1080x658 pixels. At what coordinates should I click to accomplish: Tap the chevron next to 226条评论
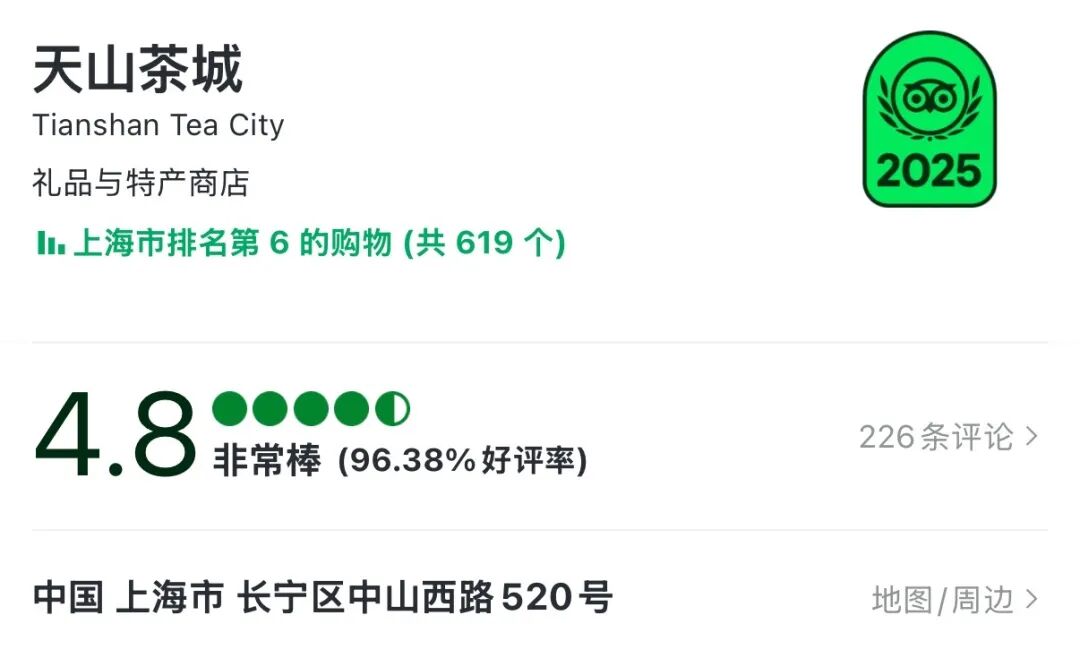pos(1032,436)
